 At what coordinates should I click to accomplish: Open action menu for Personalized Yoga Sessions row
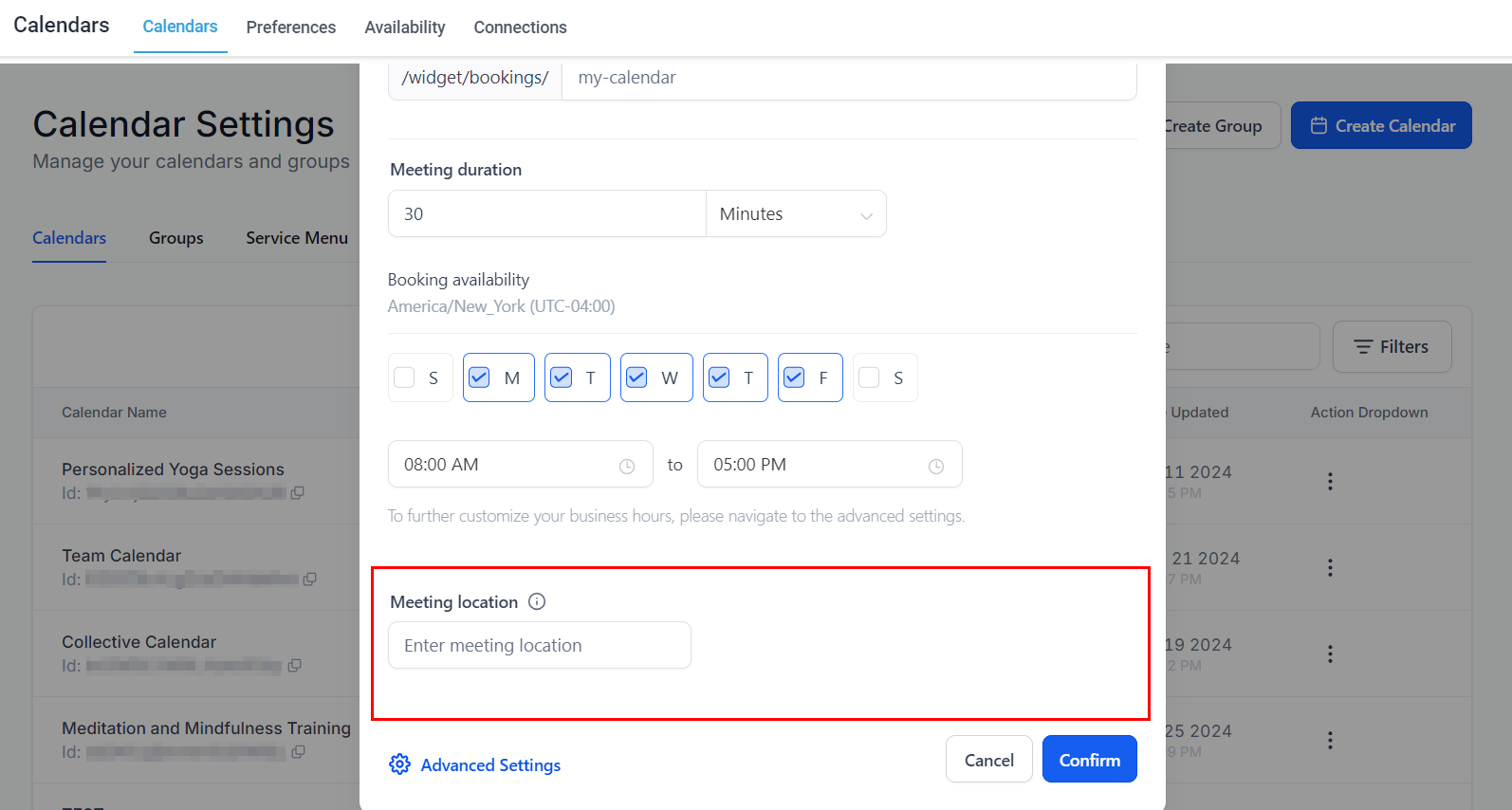tap(1330, 482)
